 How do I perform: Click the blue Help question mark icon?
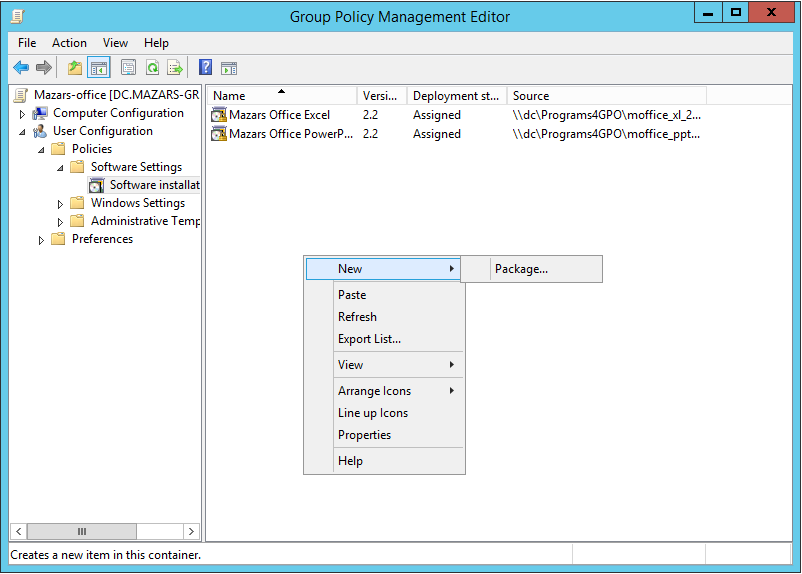coord(206,68)
